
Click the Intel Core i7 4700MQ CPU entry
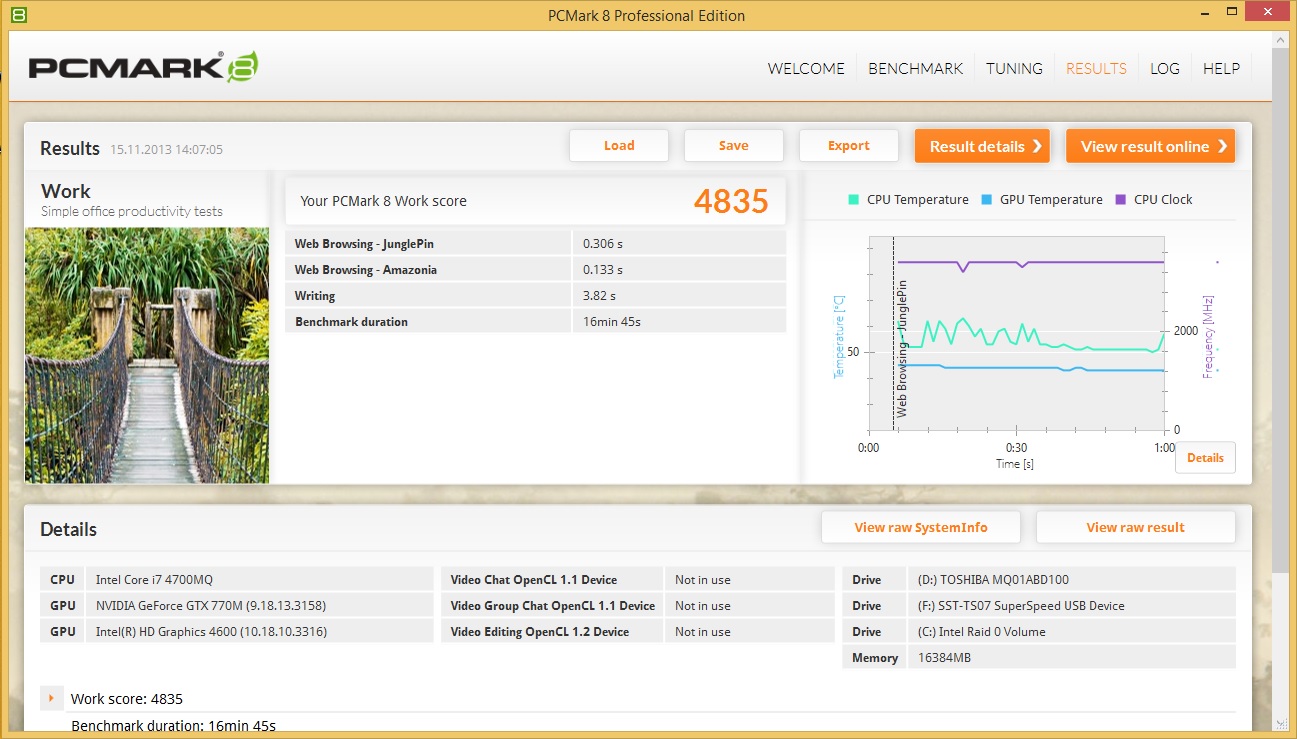pyautogui.click(x=154, y=580)
